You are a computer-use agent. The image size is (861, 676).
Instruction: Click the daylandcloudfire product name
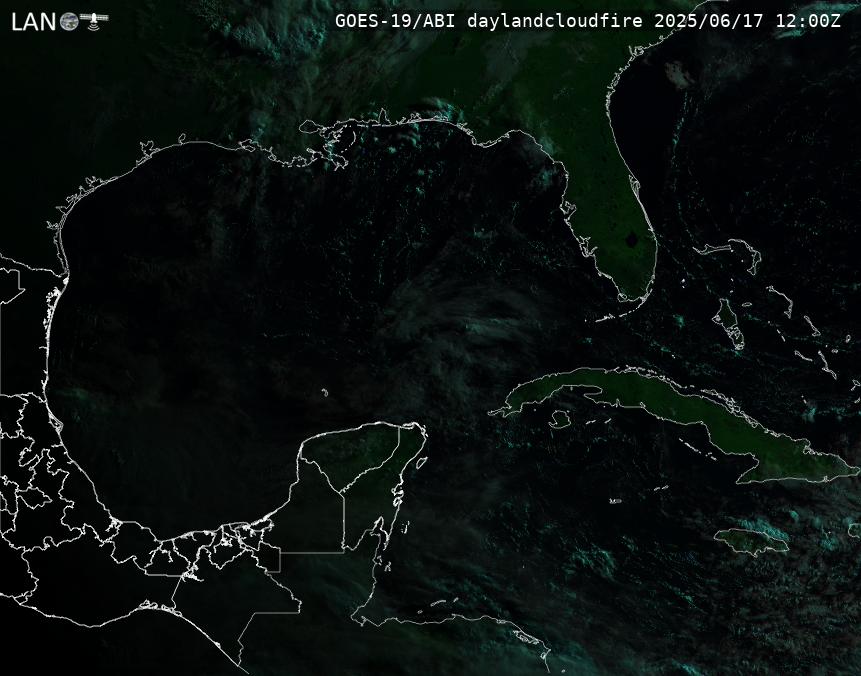(555, 21)
